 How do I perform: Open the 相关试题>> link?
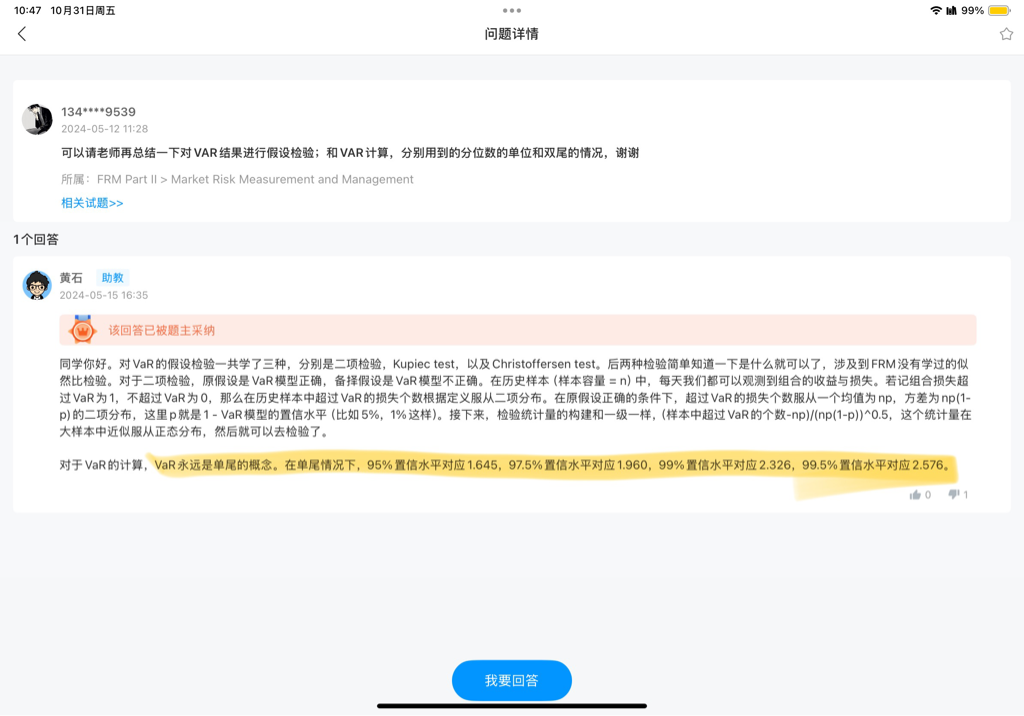click(x=92, y=203)
